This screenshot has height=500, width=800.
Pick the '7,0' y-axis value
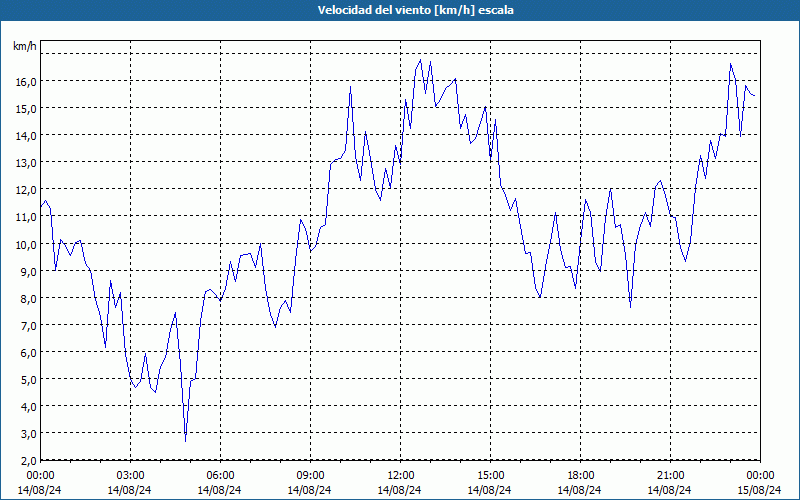tap(28, 326)
